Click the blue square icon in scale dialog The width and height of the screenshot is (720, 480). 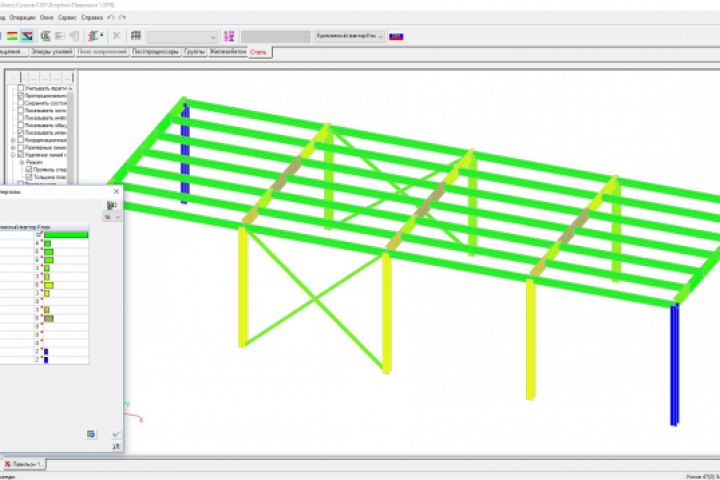91,434
